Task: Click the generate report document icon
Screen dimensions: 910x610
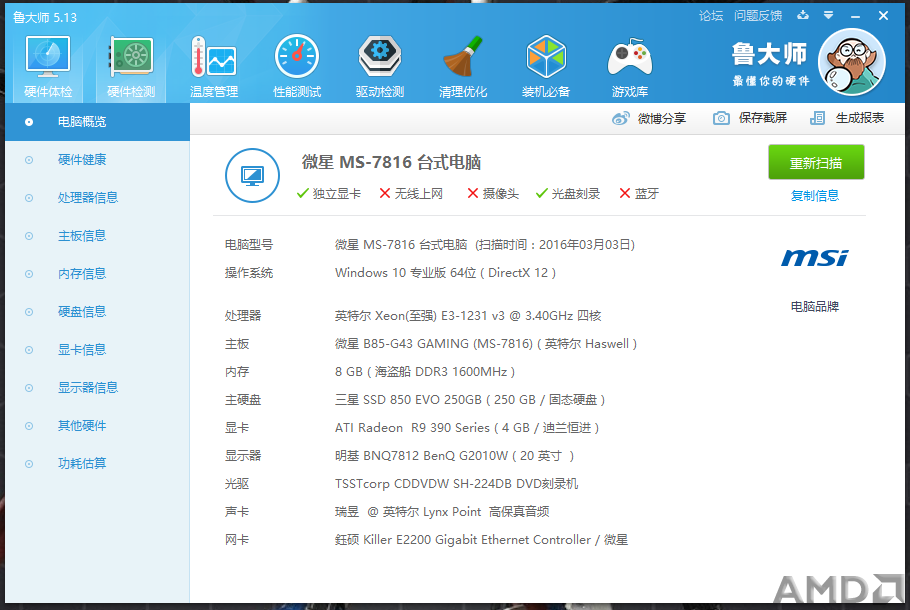Action: 817,118
